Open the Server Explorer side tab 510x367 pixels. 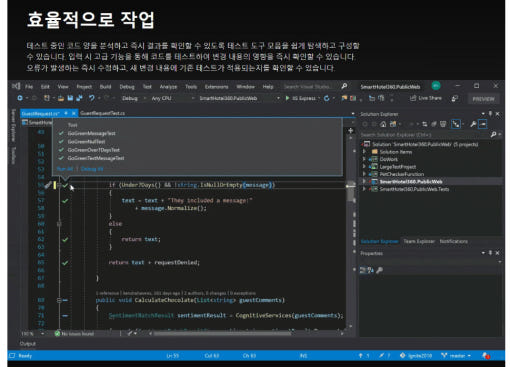pyautogui.click(x=13, y=125)
